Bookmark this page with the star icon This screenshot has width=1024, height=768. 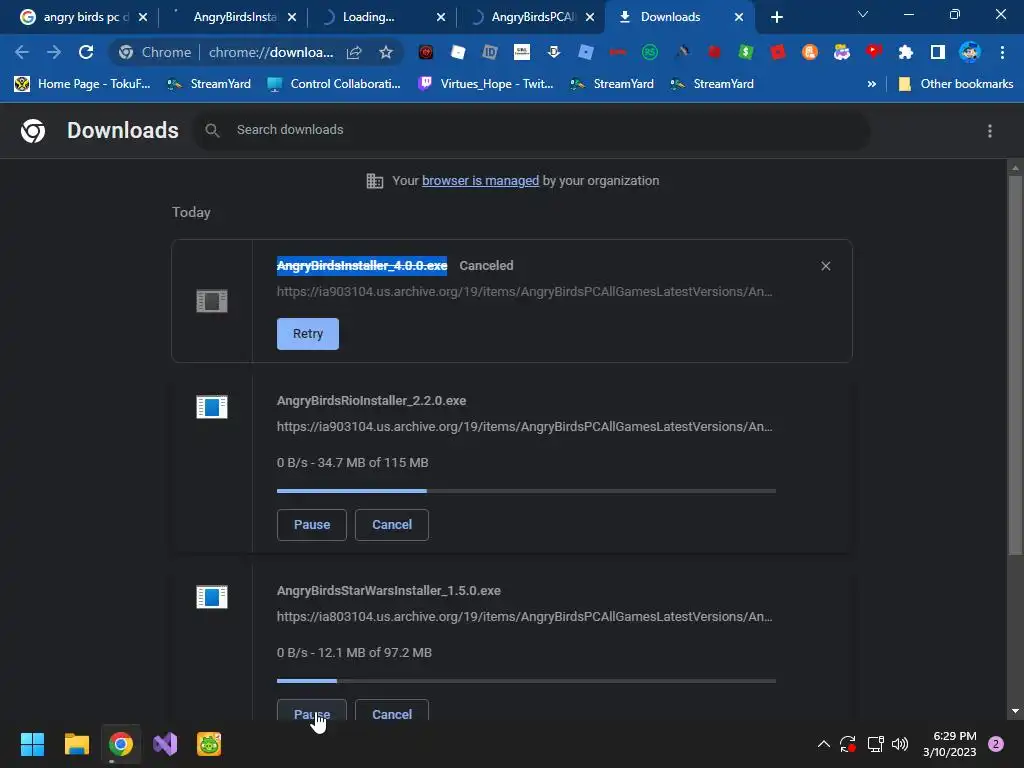point(386,52)
